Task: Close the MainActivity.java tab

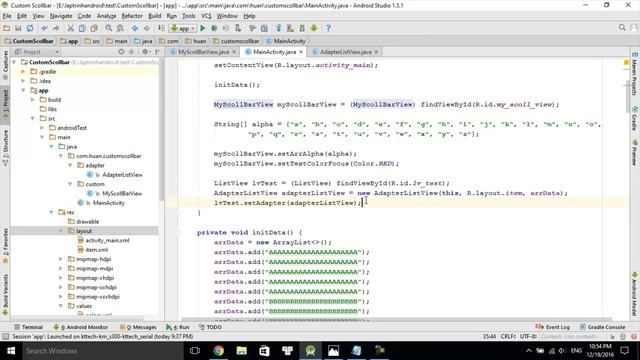Action: [x=301, y=52]
